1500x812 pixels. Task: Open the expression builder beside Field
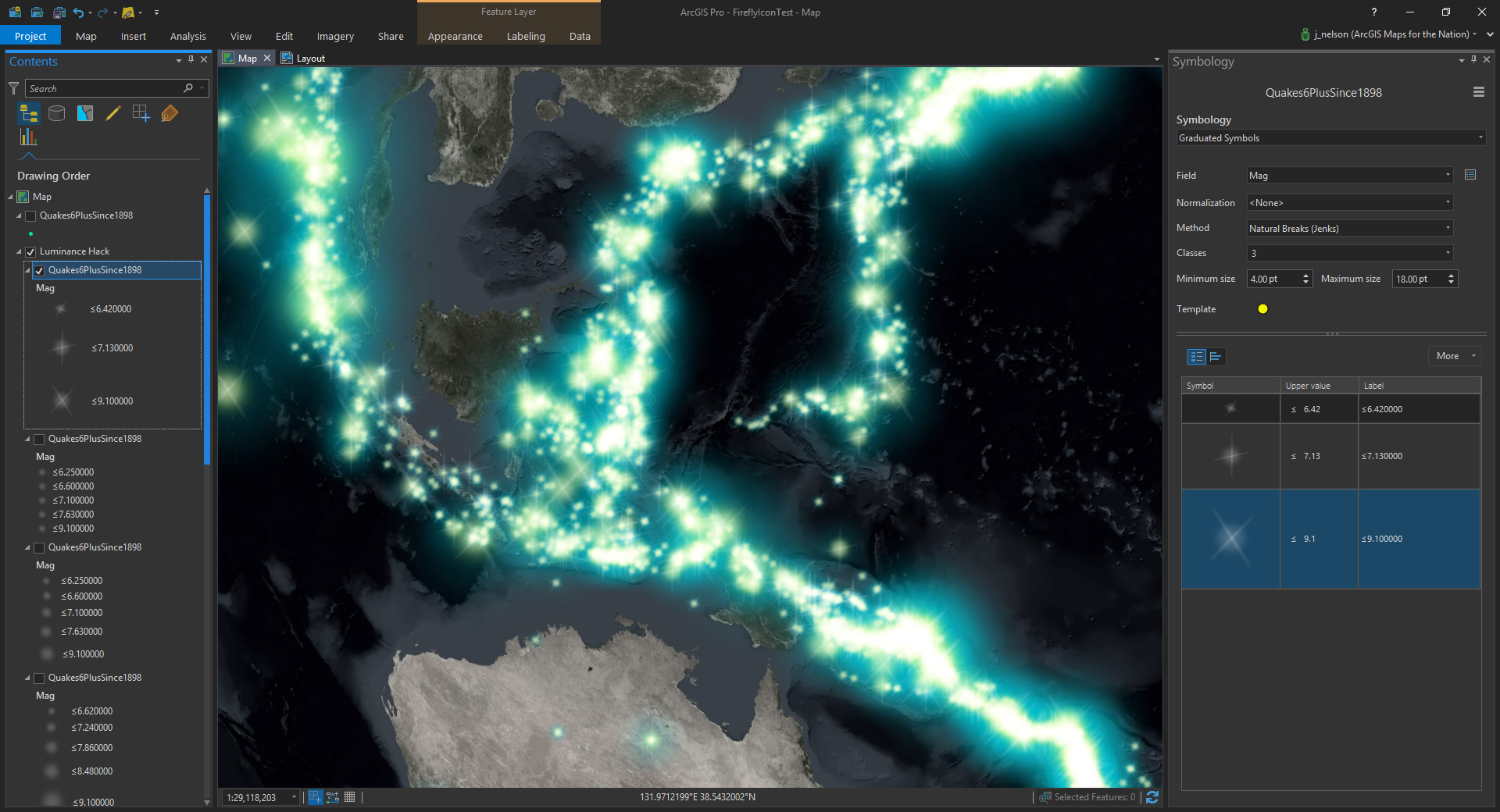1470,175
